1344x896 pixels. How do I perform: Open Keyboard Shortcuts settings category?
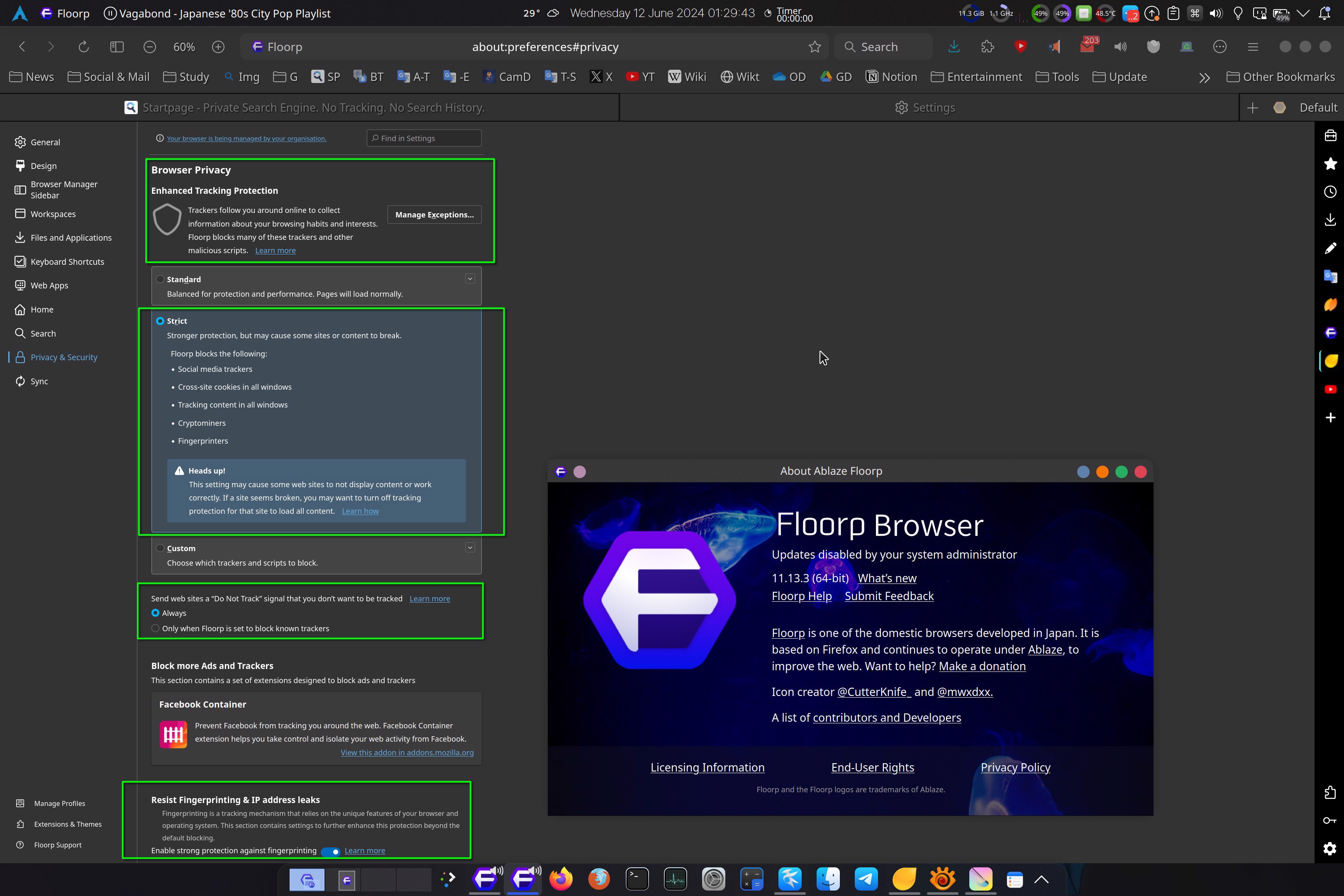click(59, 262)
